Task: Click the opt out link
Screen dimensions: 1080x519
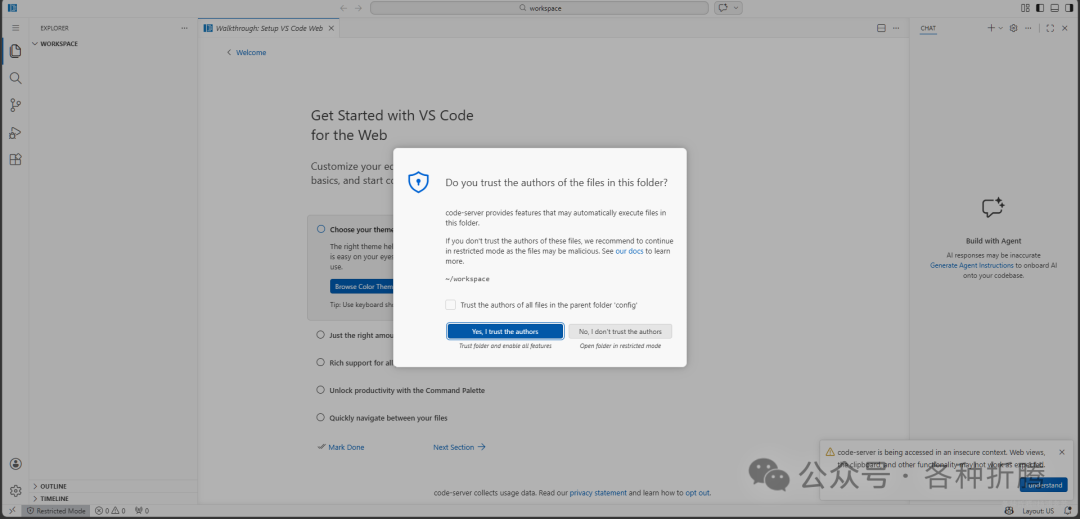Action: click(697, 493)
